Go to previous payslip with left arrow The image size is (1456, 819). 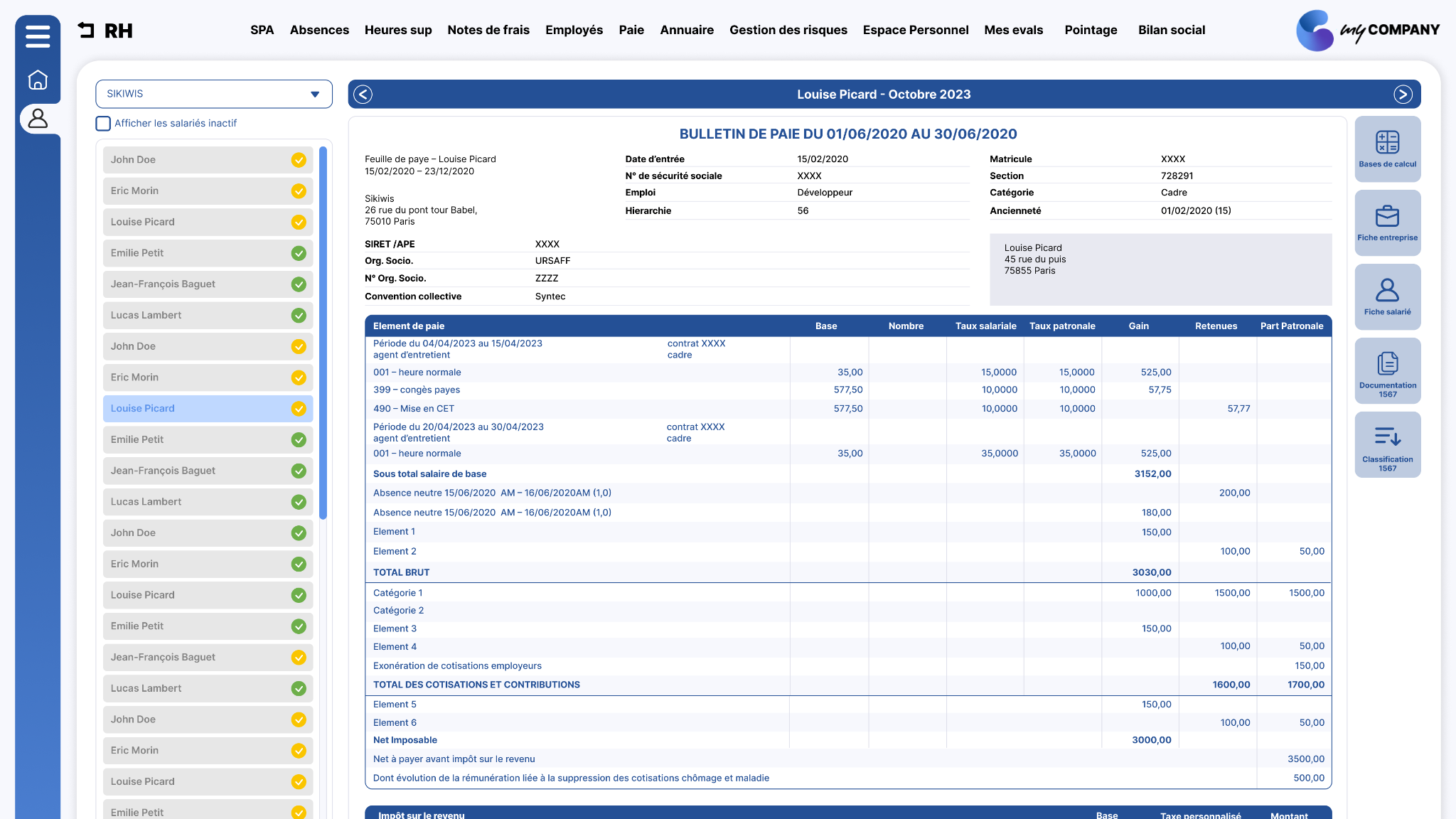pos(363,95)
